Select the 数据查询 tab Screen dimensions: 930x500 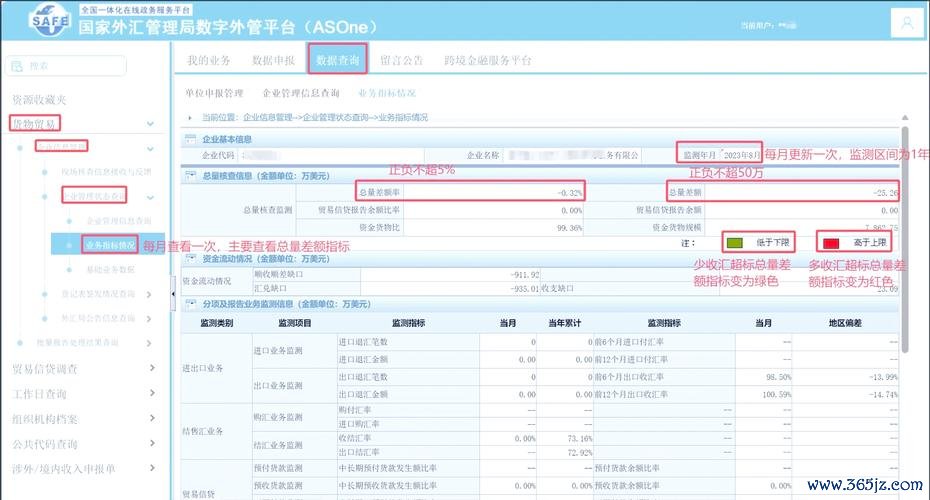tap(337, 60)
